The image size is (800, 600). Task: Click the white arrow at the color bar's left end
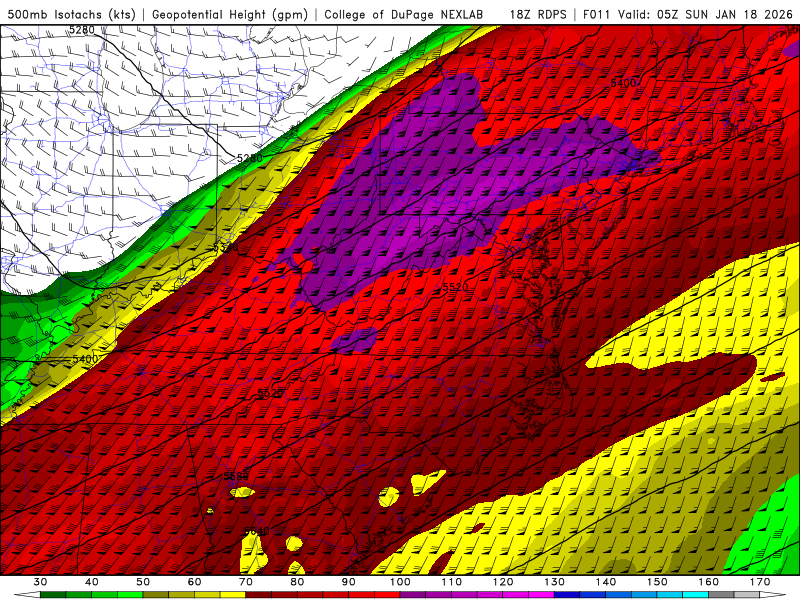(x=27, y=595)
